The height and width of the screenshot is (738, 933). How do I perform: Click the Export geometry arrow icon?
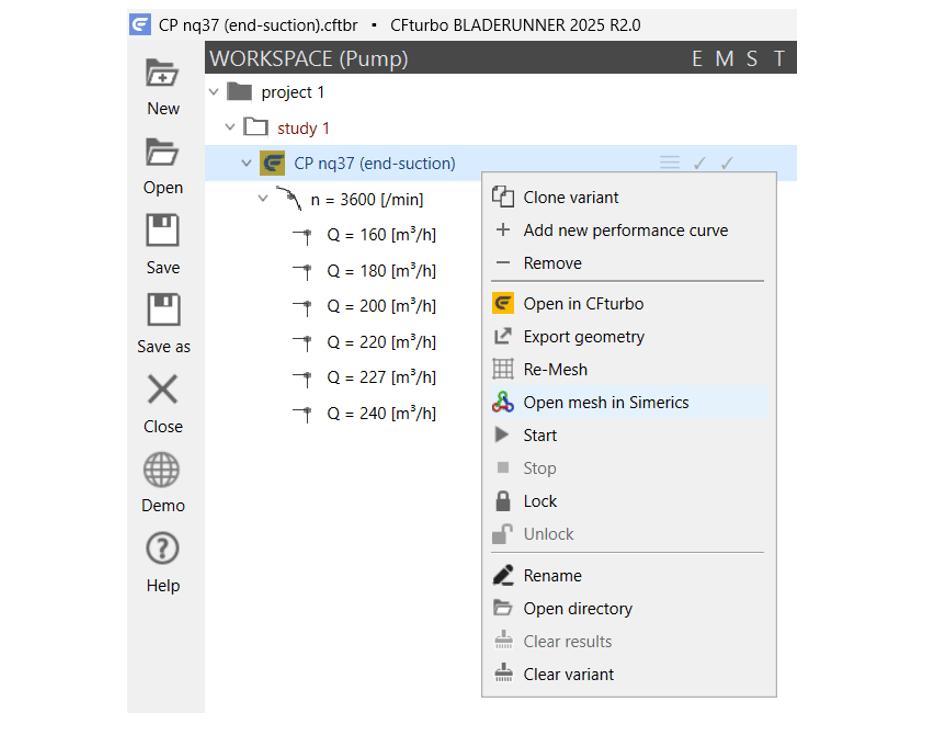pyautogui.click(x=503, y=336)
